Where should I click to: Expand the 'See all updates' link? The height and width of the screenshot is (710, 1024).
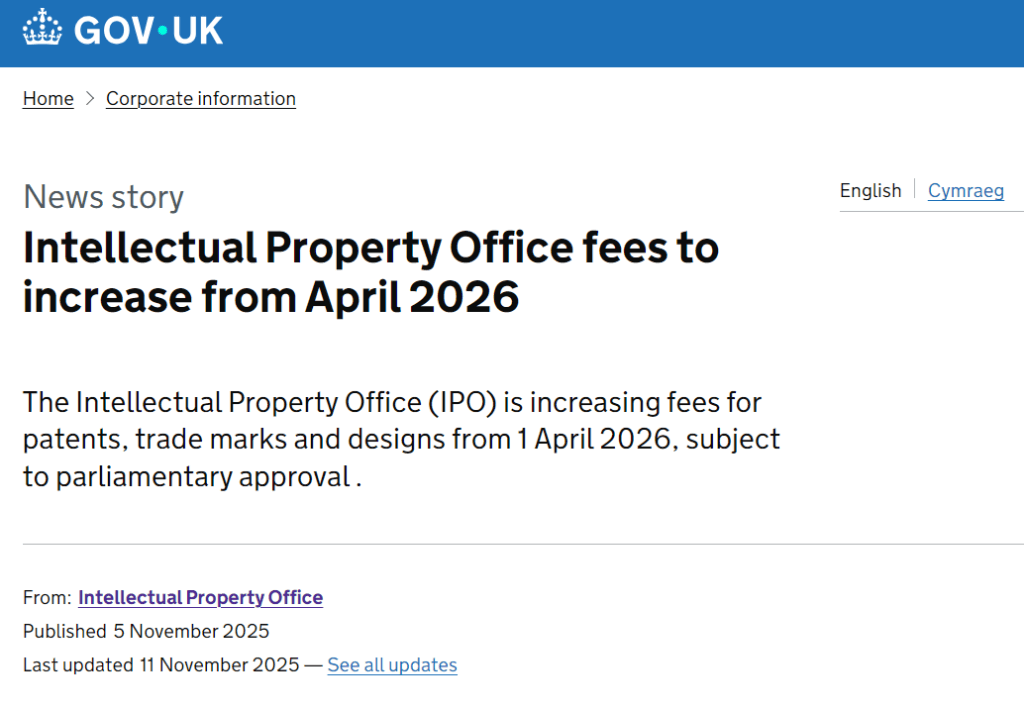[392, 665]
